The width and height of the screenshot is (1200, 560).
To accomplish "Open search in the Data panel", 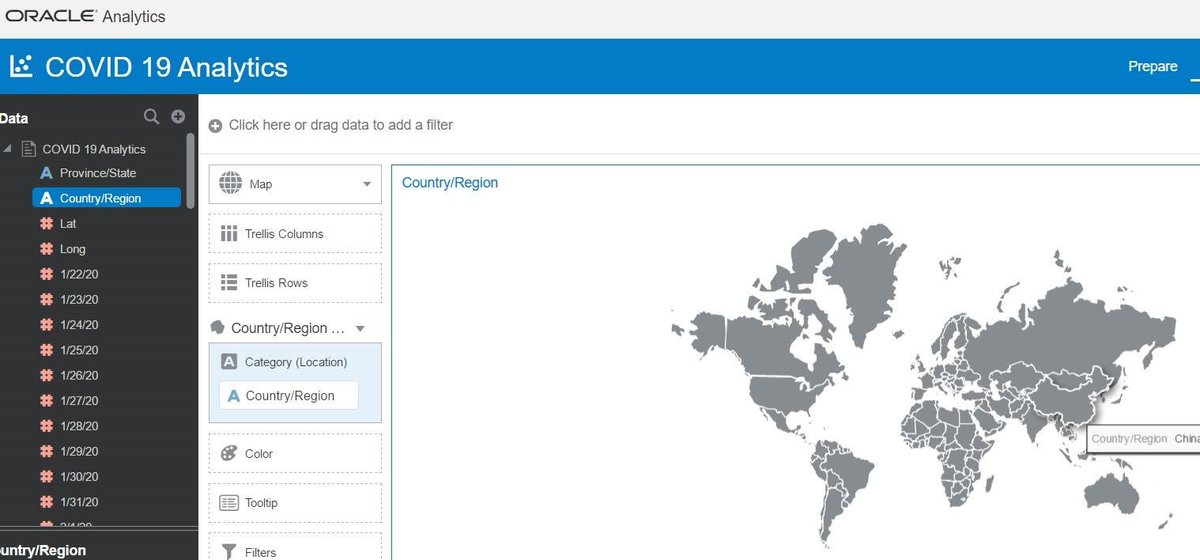I will click(x=151, y=117).
